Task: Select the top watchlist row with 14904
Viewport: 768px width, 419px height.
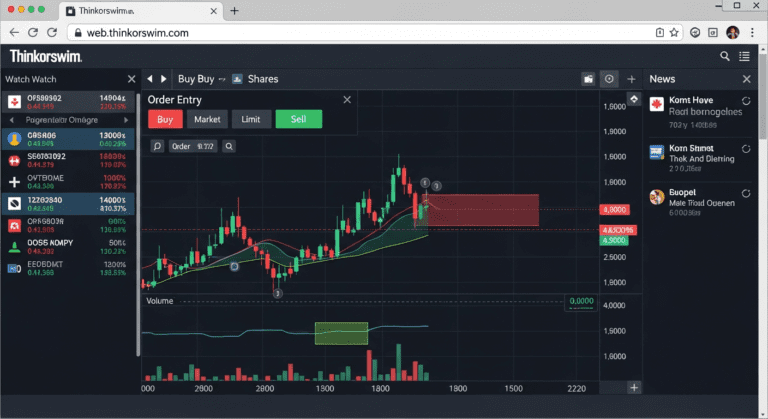Action: 68,102
